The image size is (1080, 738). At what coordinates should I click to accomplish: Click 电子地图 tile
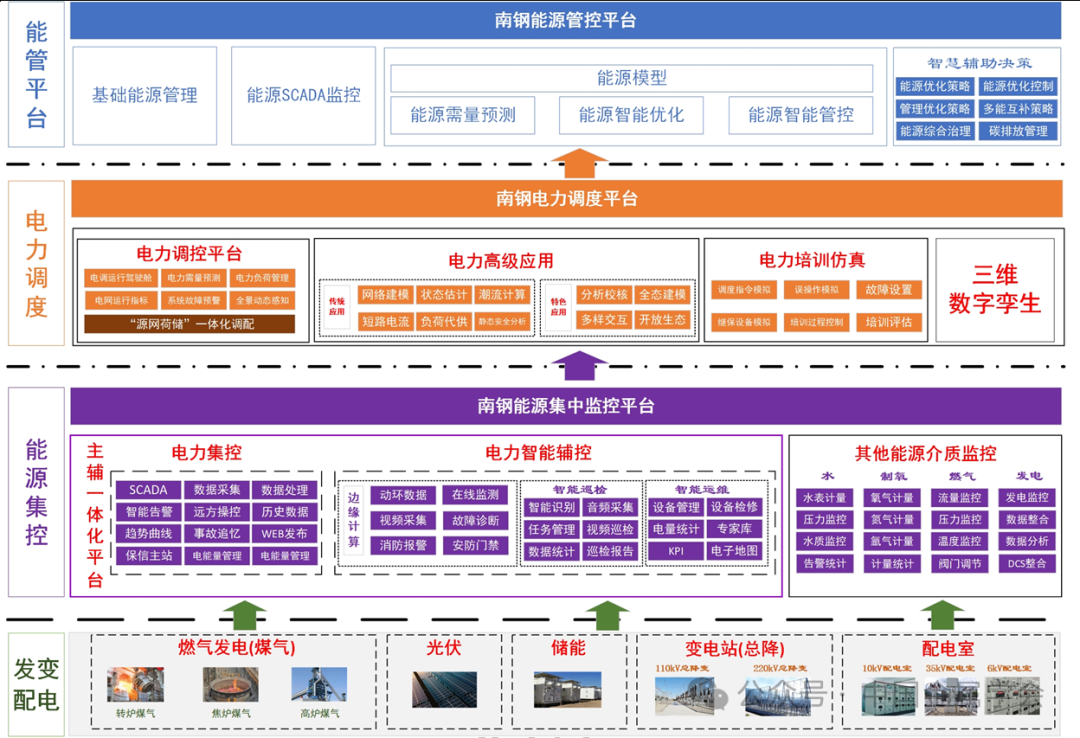click(734, 551)
